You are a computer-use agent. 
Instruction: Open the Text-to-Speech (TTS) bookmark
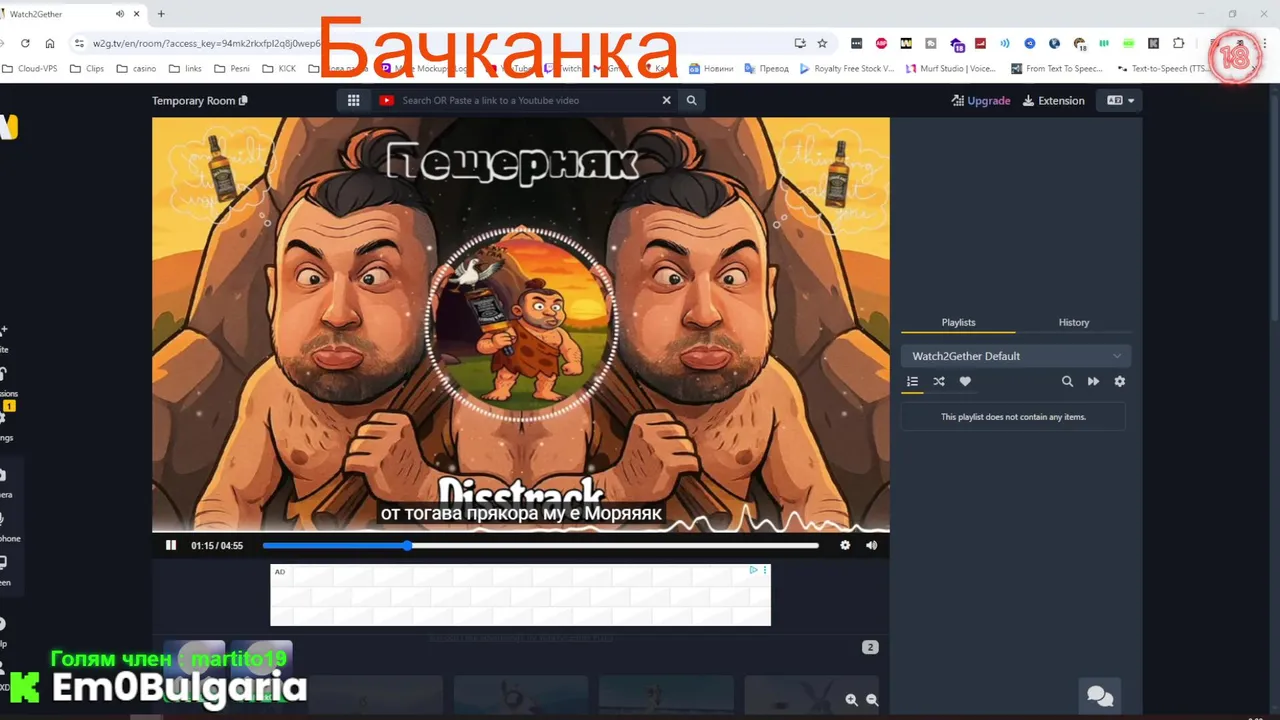[1163, 69]
